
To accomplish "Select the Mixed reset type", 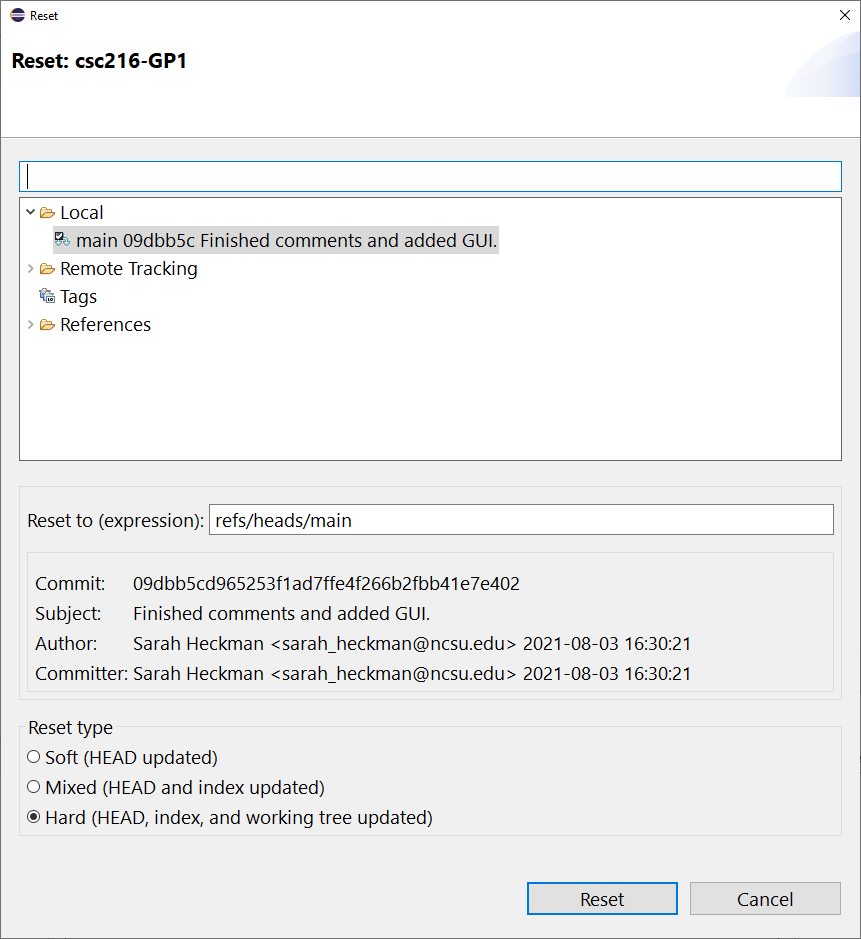I will click(34, 787).
